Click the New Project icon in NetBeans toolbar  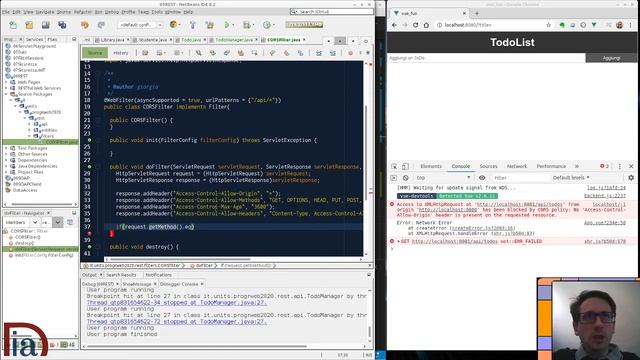pyautogui.click(x=29, y=25)
